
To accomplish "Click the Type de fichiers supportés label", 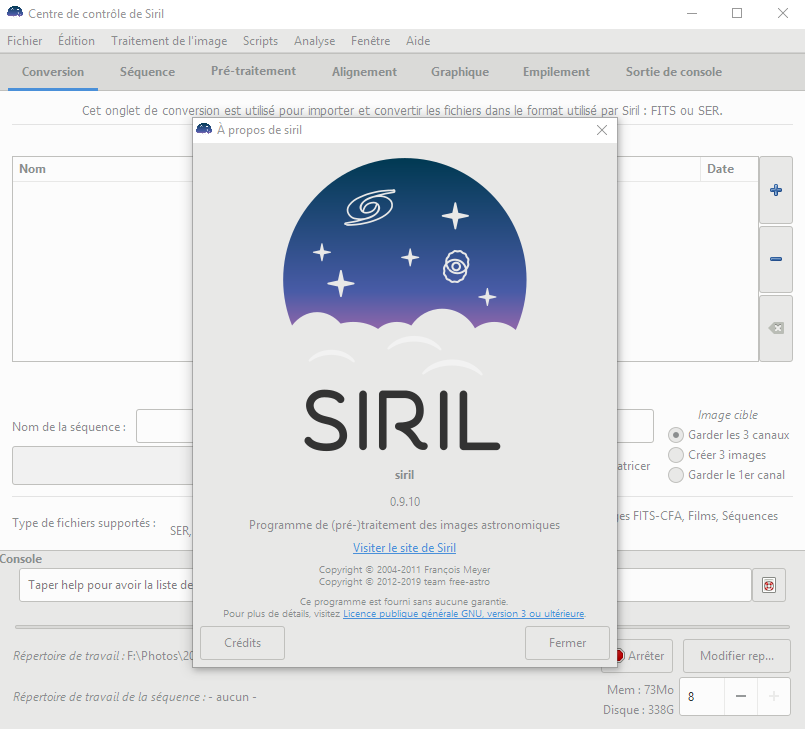I will (84, 523).
